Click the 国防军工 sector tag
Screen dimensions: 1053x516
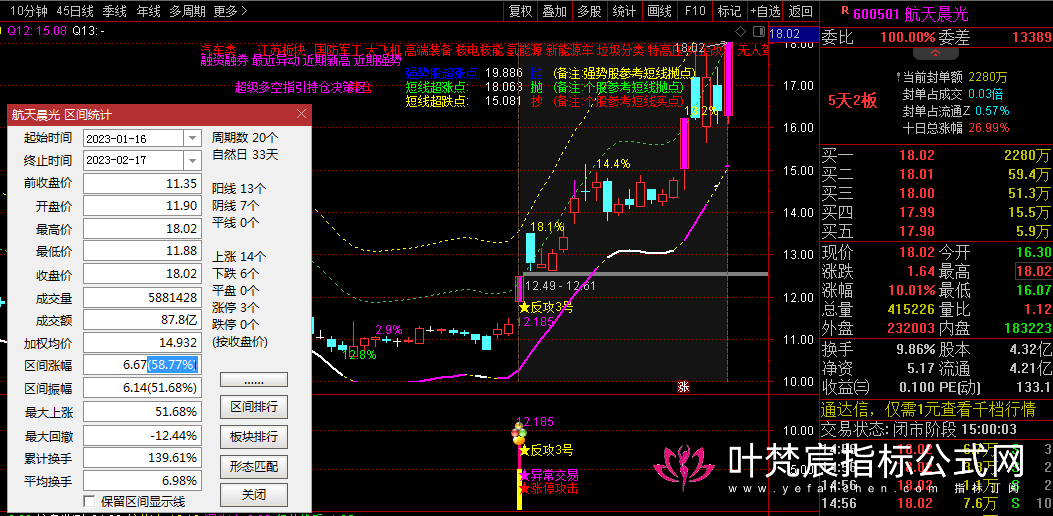click(338, 50)
